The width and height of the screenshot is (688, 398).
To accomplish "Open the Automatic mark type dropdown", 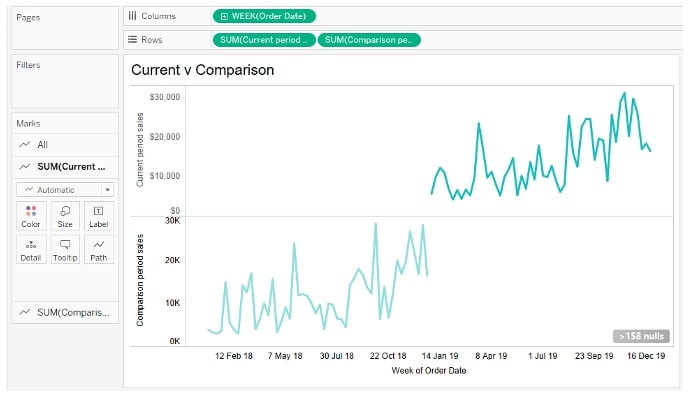I will 65,190.
